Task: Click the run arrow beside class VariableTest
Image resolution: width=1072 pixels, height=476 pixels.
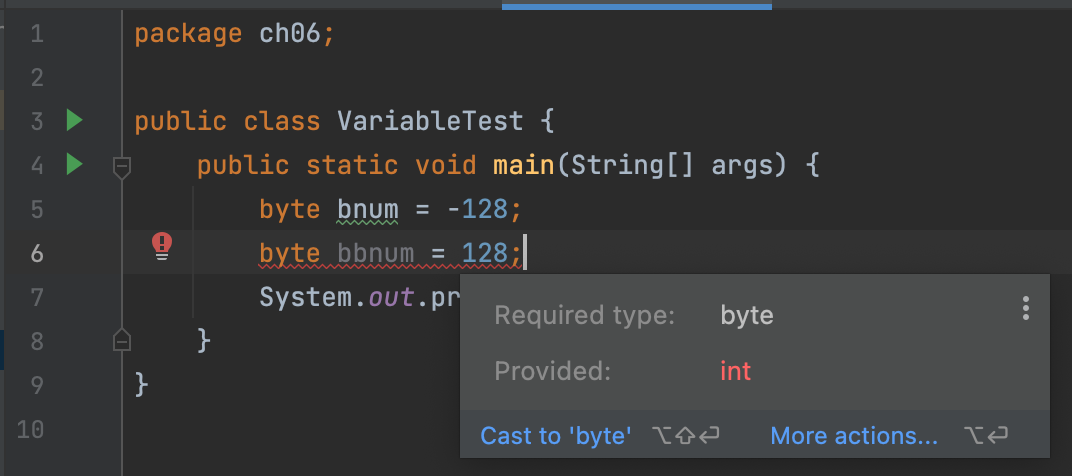Action: (75, 121)
